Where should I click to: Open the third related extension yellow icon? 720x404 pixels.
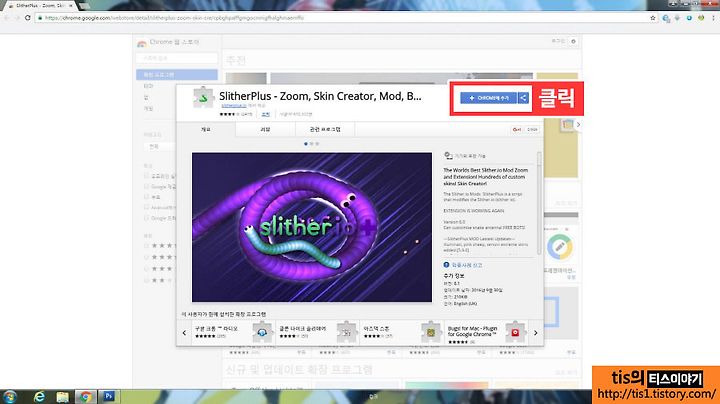431,332
